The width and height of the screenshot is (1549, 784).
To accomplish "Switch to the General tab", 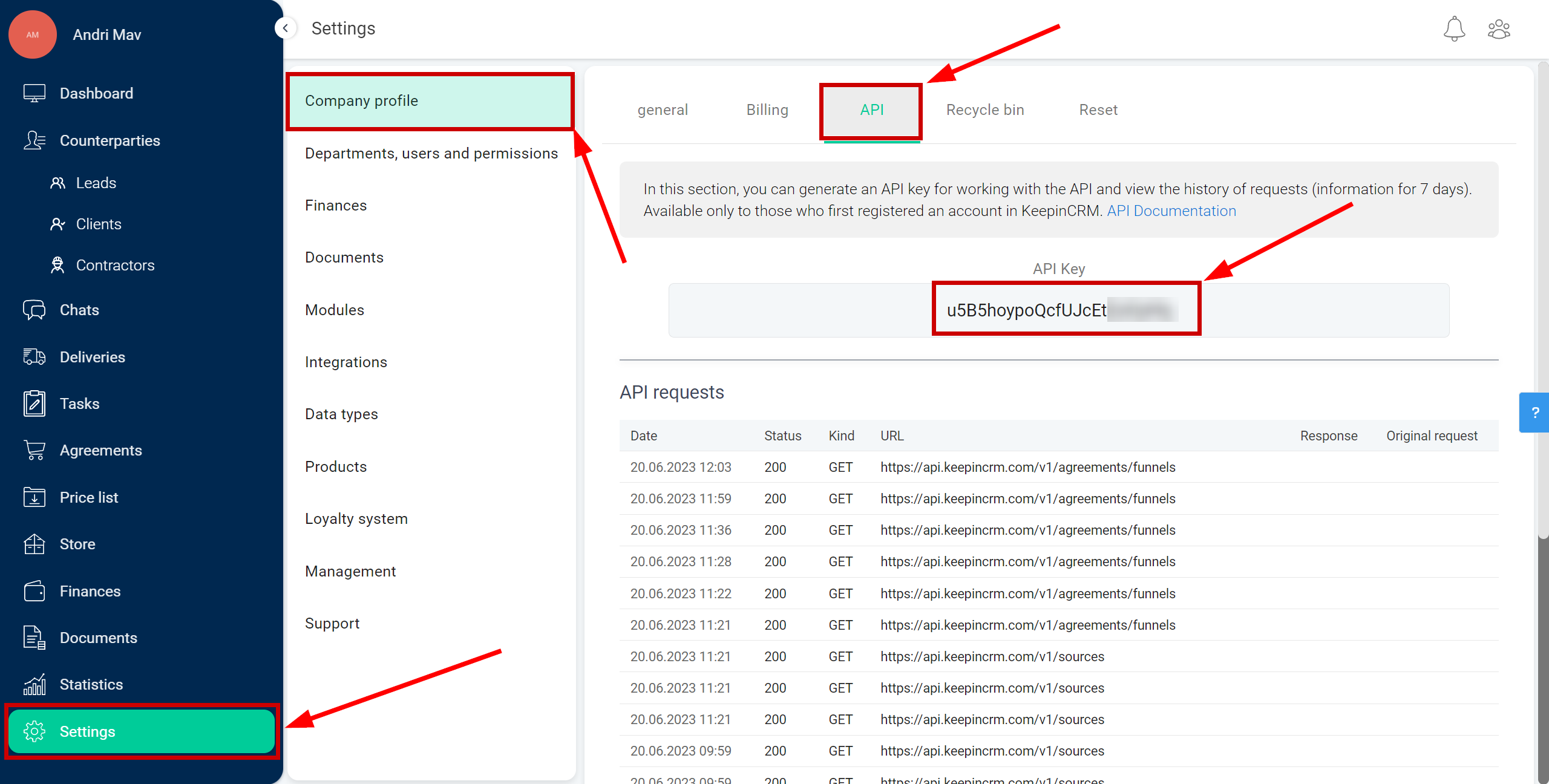I will pos(663,110).
